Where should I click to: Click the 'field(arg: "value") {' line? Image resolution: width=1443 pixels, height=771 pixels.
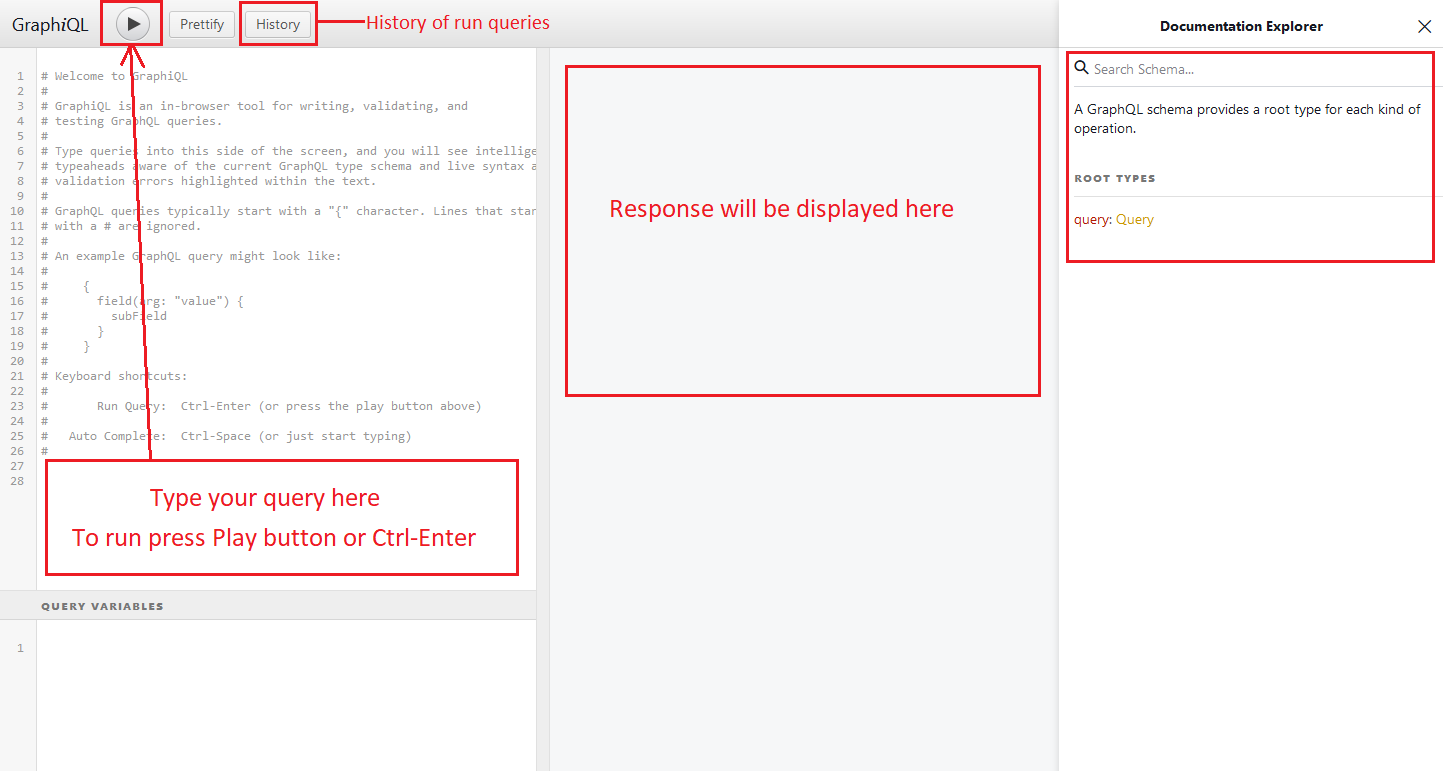coord(142,301)
